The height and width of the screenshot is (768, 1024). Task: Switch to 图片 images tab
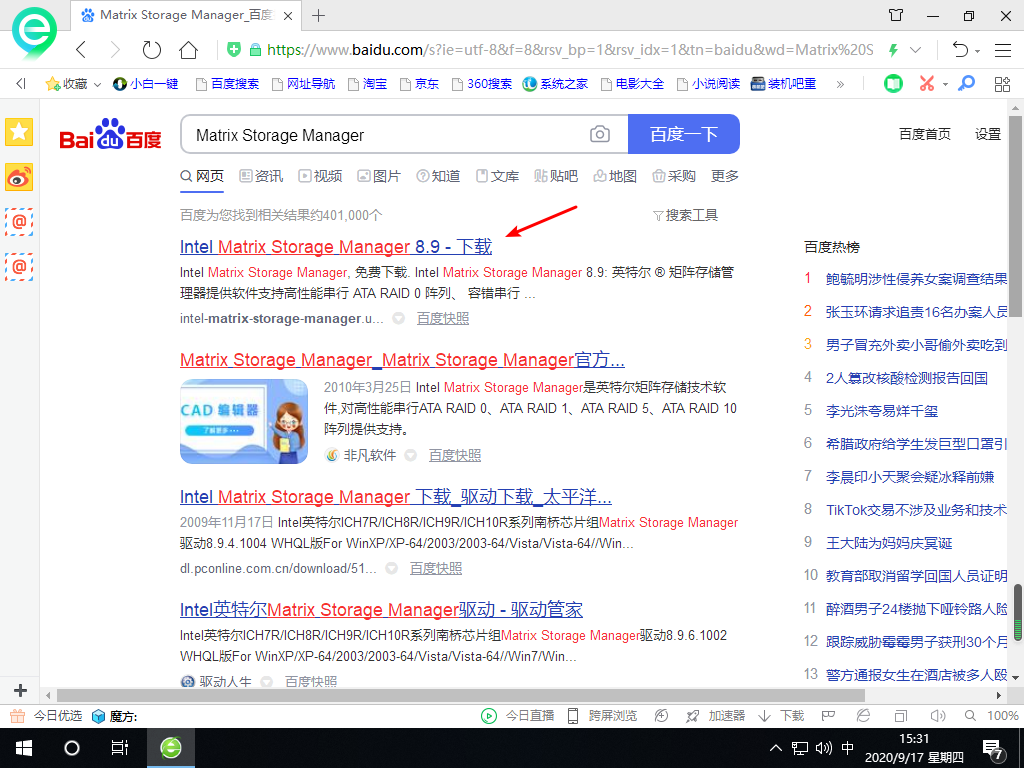[379, 176]
